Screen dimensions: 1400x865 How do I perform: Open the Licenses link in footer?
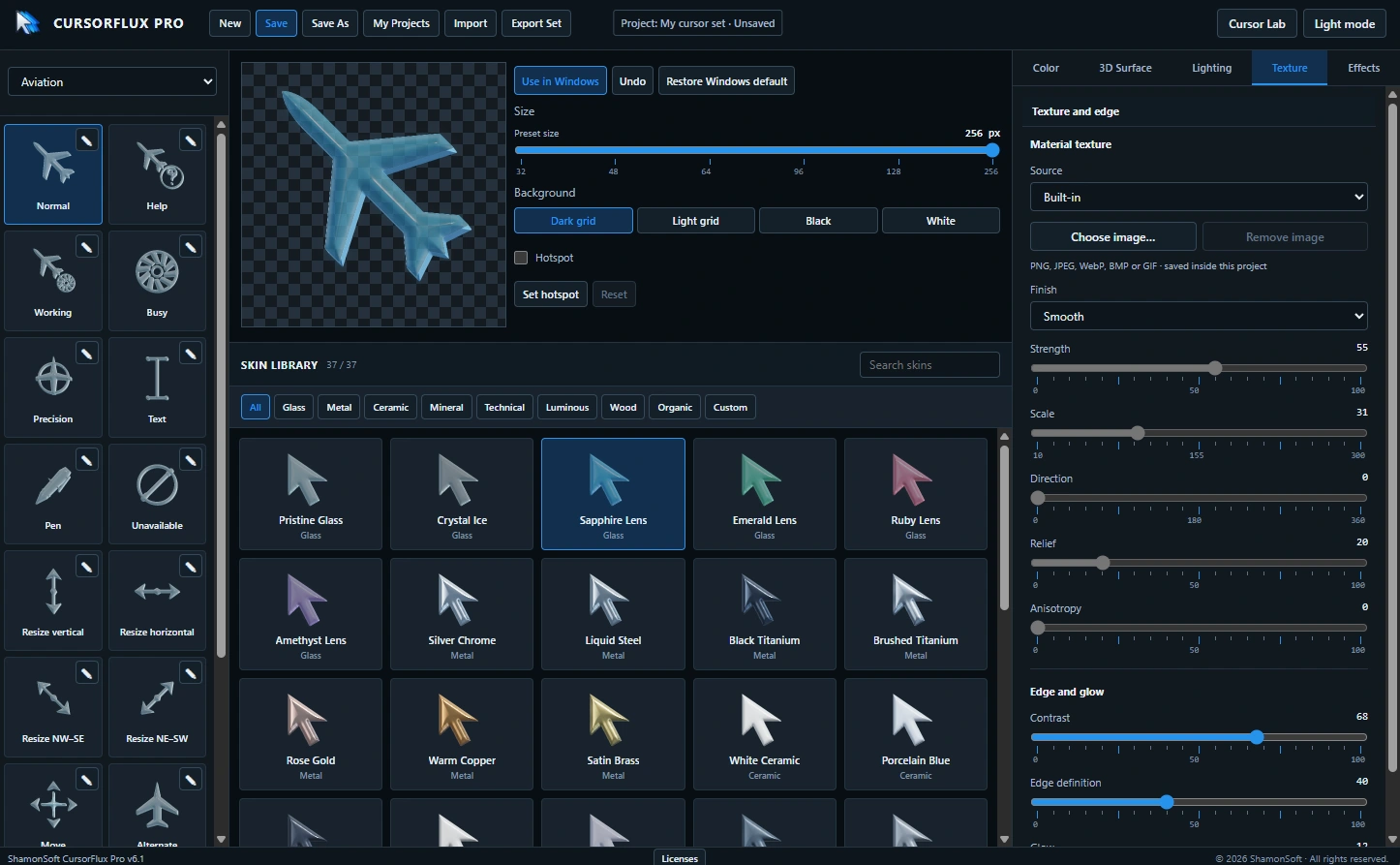[680, 858]
